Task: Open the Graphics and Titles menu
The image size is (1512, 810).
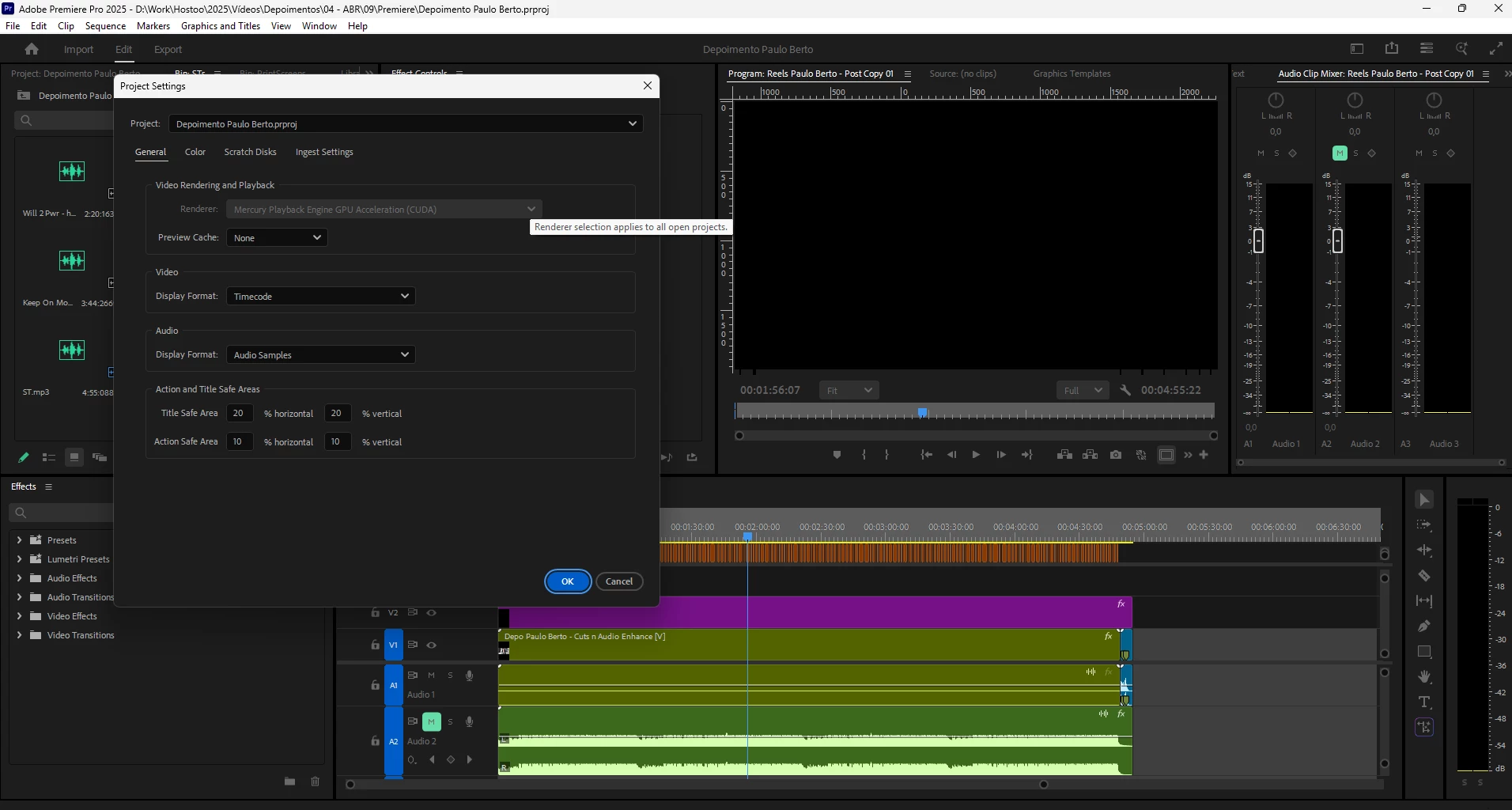Action: (221, 26)
